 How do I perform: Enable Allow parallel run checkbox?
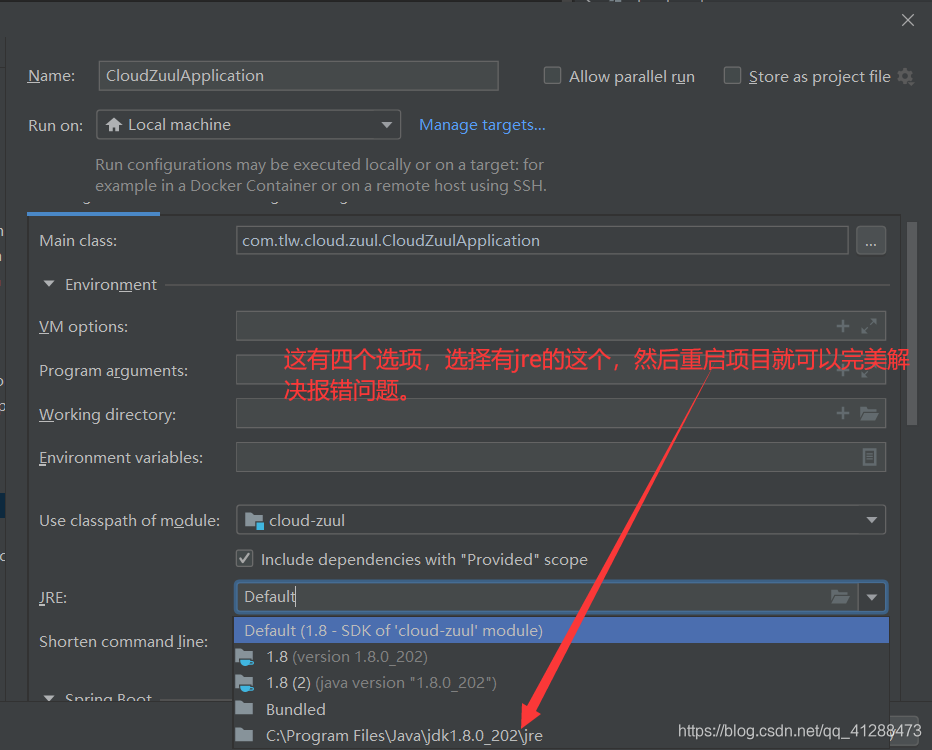click(x=552, y=76)
